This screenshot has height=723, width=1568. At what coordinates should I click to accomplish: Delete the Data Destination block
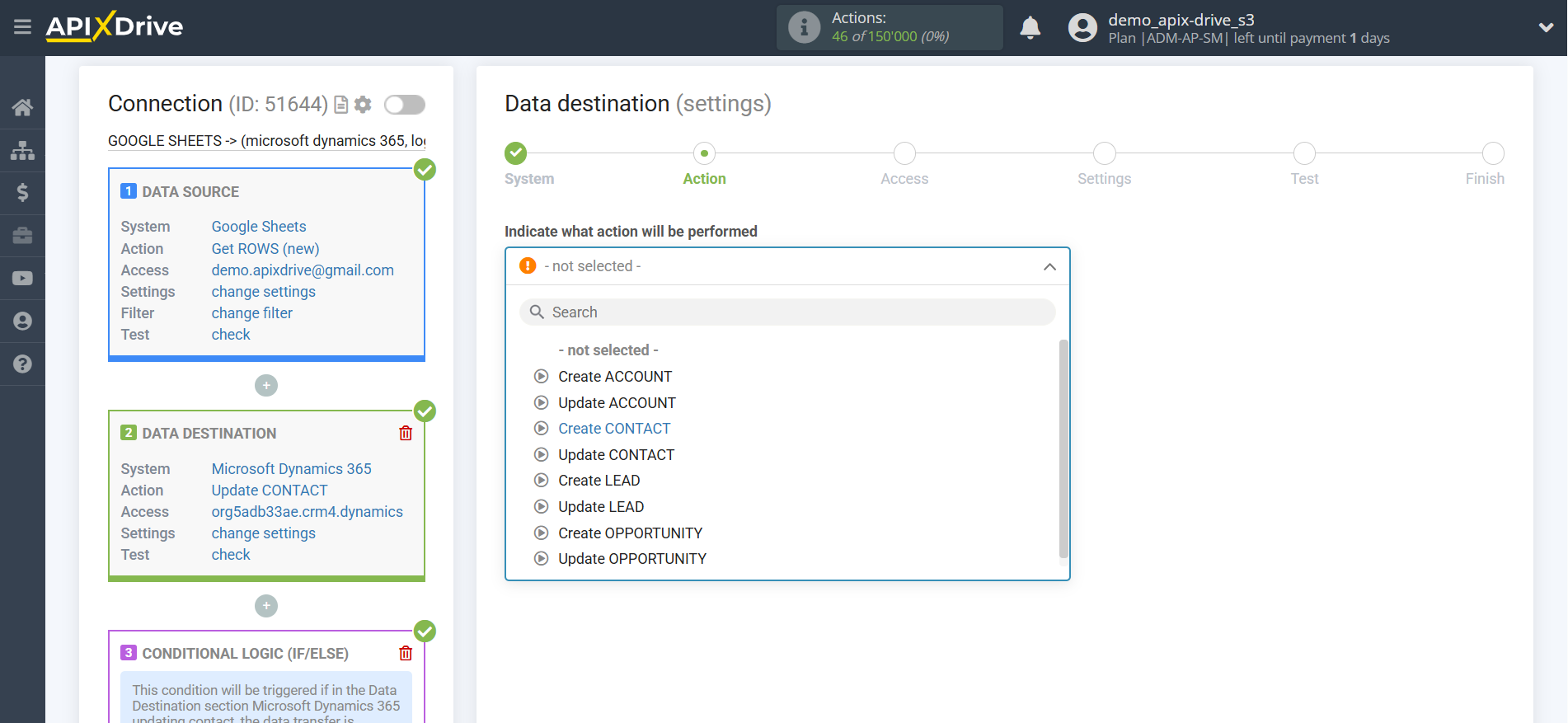(406, 433)
